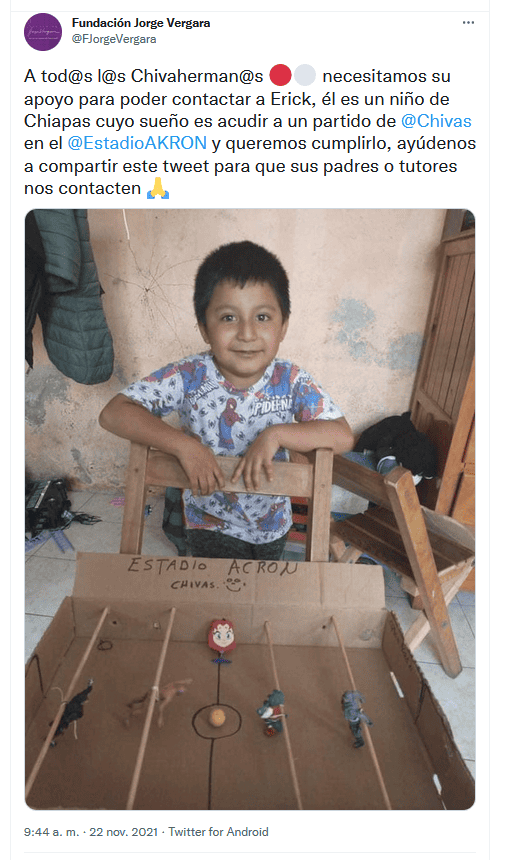This screenshot has width=505, height=860.
Task: Open the @Chivas mention
Action: (x=436, y=121)
